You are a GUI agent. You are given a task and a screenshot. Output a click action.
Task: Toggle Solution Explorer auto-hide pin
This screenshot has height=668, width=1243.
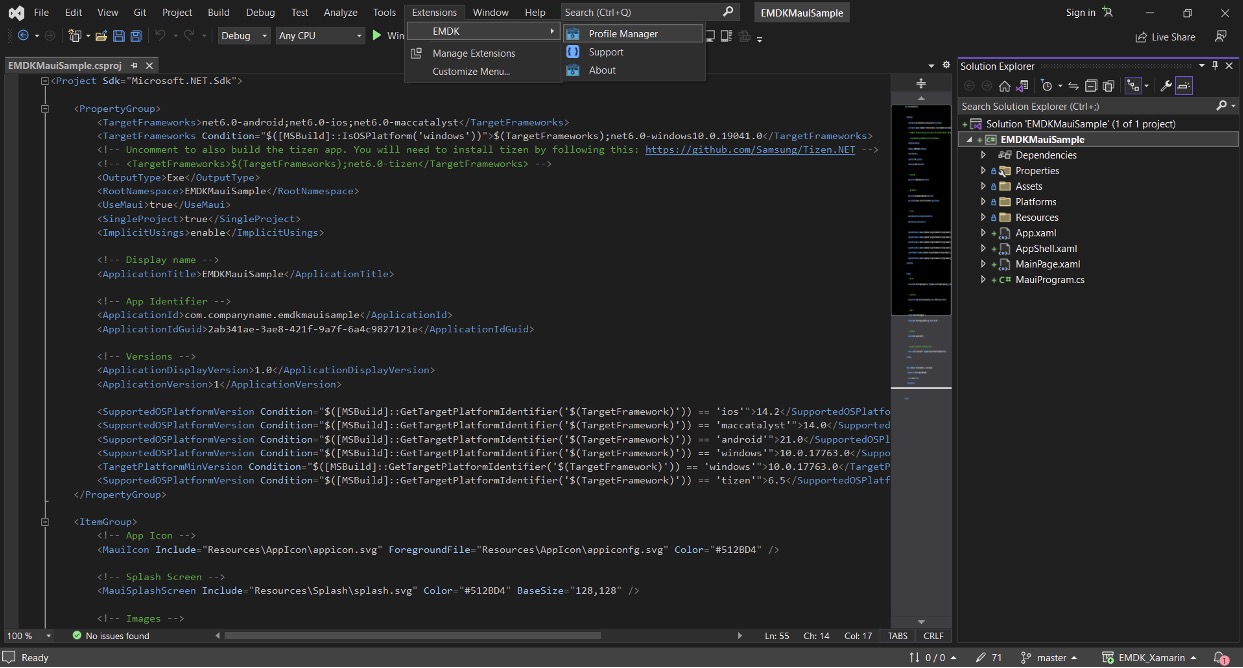1215,66
